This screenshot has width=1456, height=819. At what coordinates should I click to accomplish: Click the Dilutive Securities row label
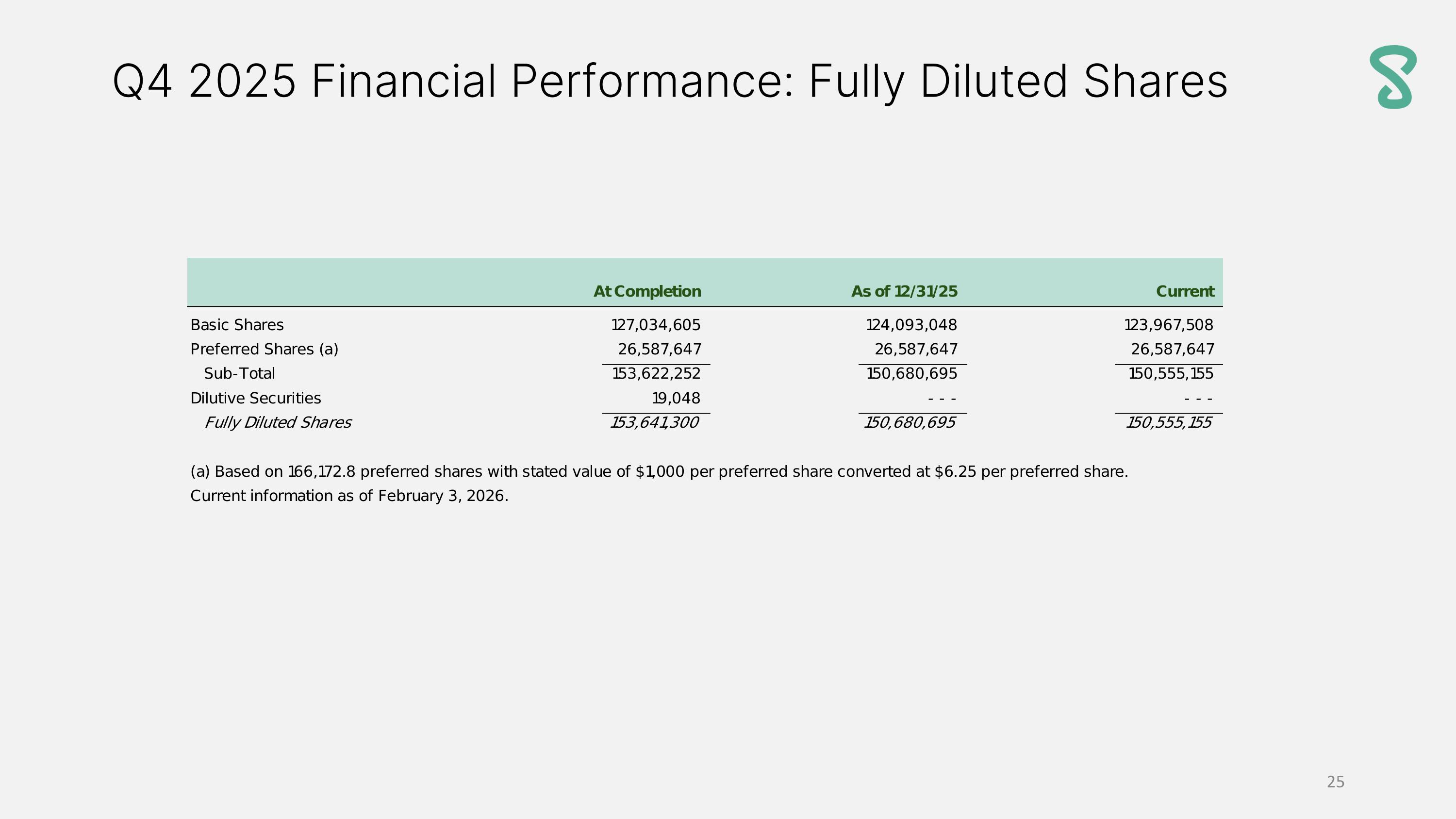(255, 399)
